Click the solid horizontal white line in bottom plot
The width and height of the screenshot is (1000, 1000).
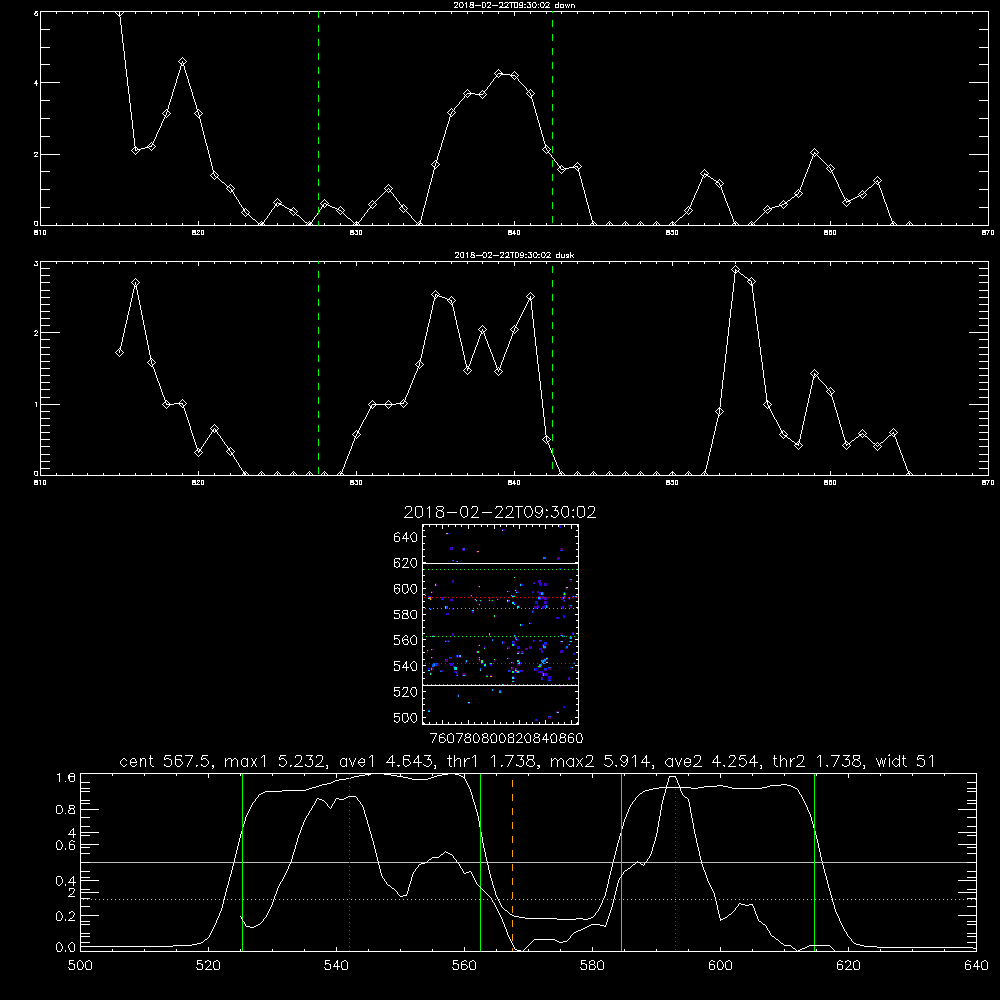[528, 862]
